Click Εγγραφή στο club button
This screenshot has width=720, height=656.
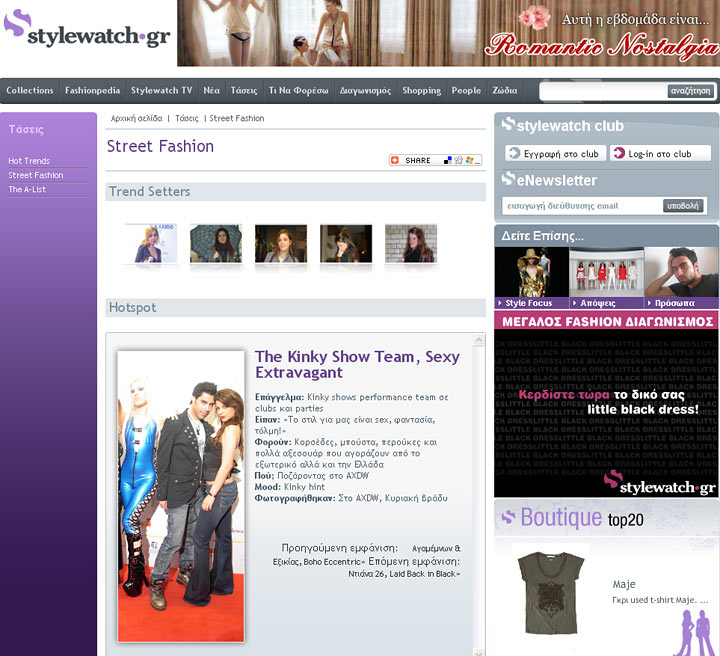click(x=556, y=153)
